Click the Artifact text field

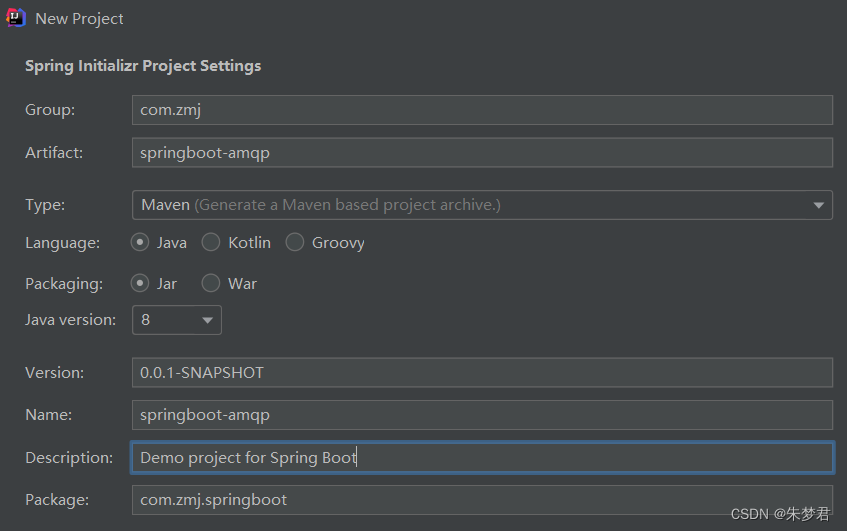pos(482,152)
